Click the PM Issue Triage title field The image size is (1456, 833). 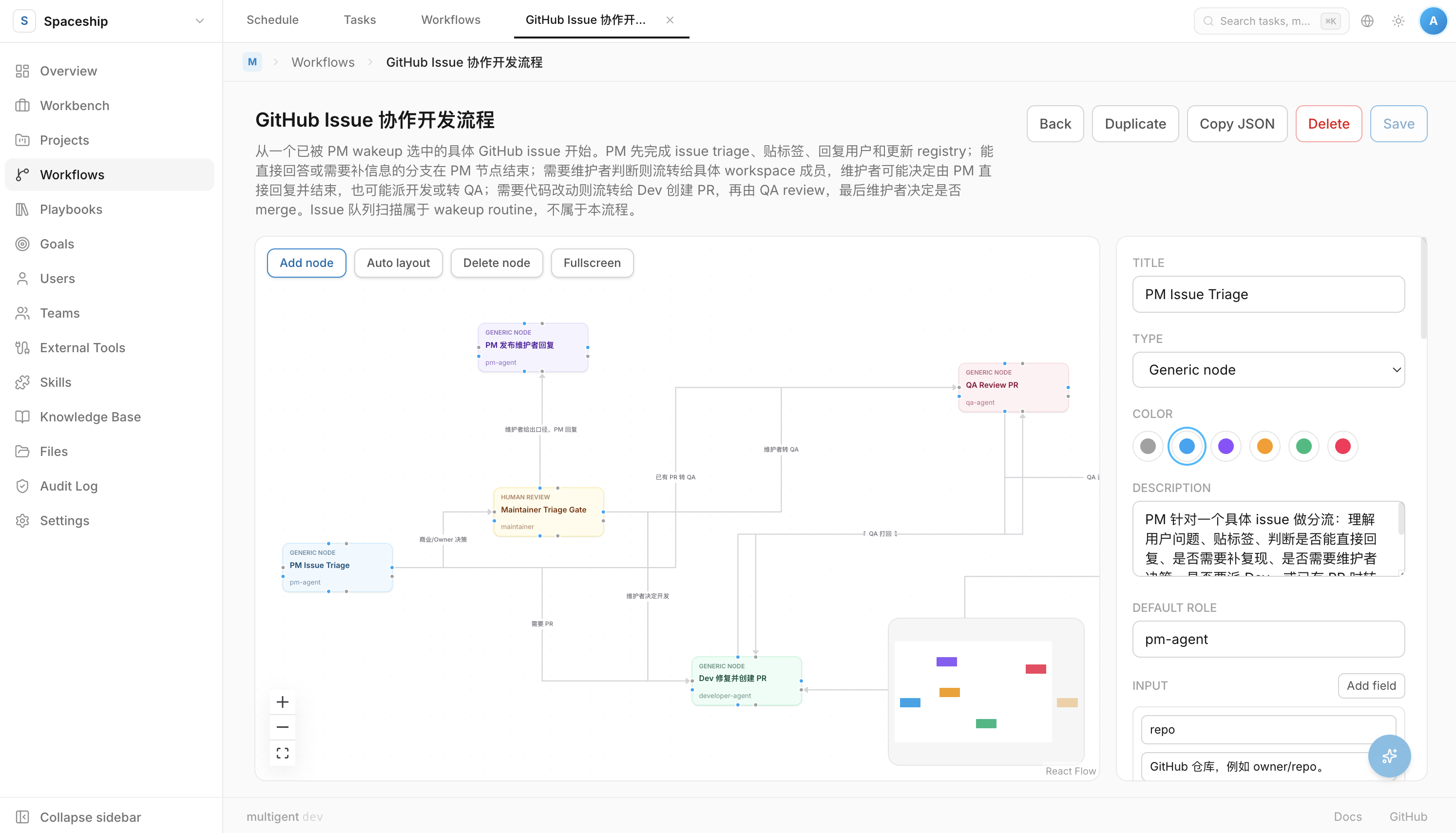[x=1268, y=295]
